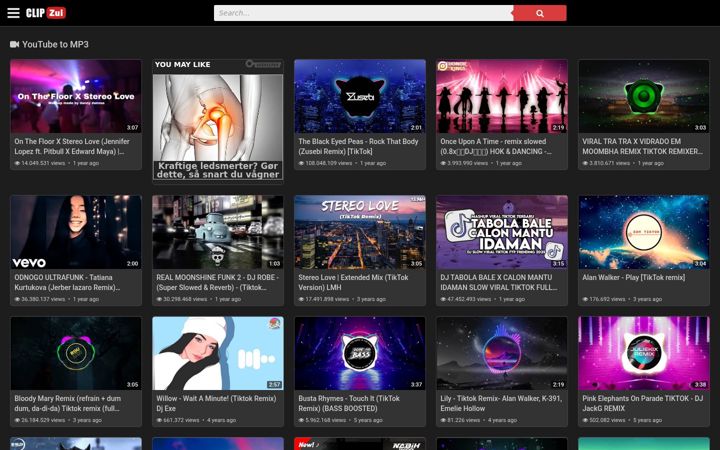The image size is (720, 450).
Task: Go to ClipZui home logo
Action: 45,13
